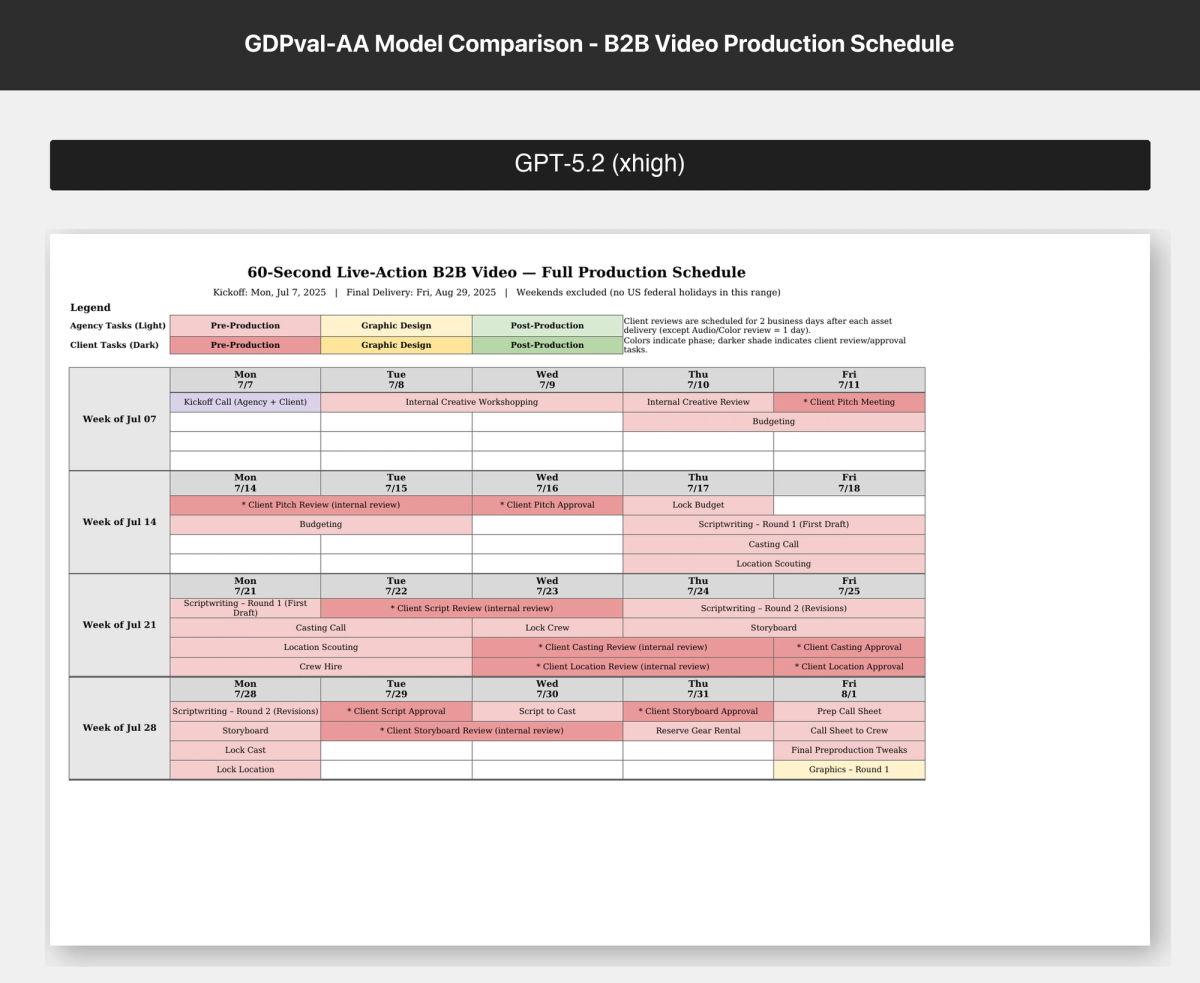
Task: Click the Client Pitch Meeting task
Action: [849, 401]
